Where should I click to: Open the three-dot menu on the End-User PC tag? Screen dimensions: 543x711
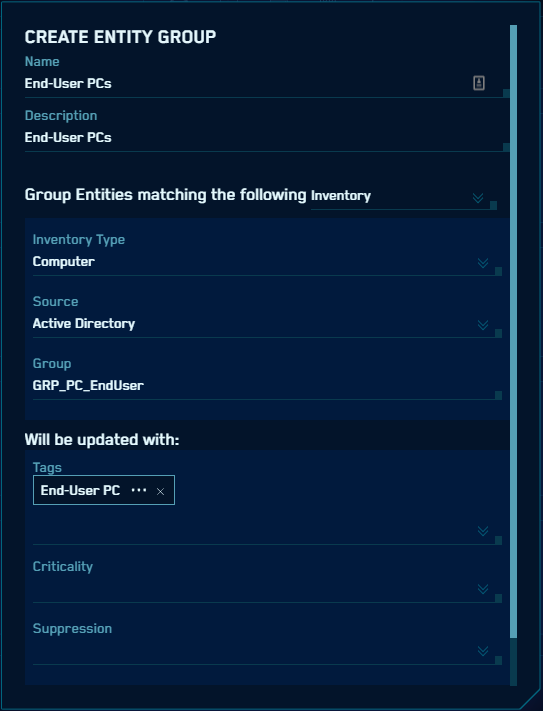coord(139,490)
